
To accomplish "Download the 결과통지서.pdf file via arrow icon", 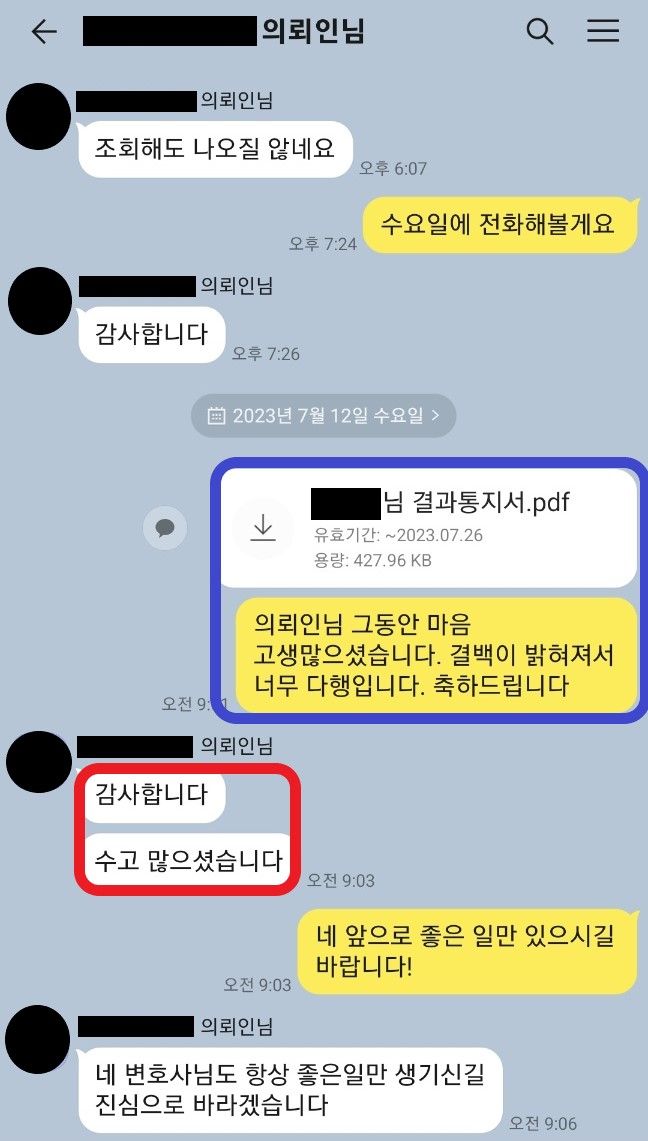I will (263, 529).
